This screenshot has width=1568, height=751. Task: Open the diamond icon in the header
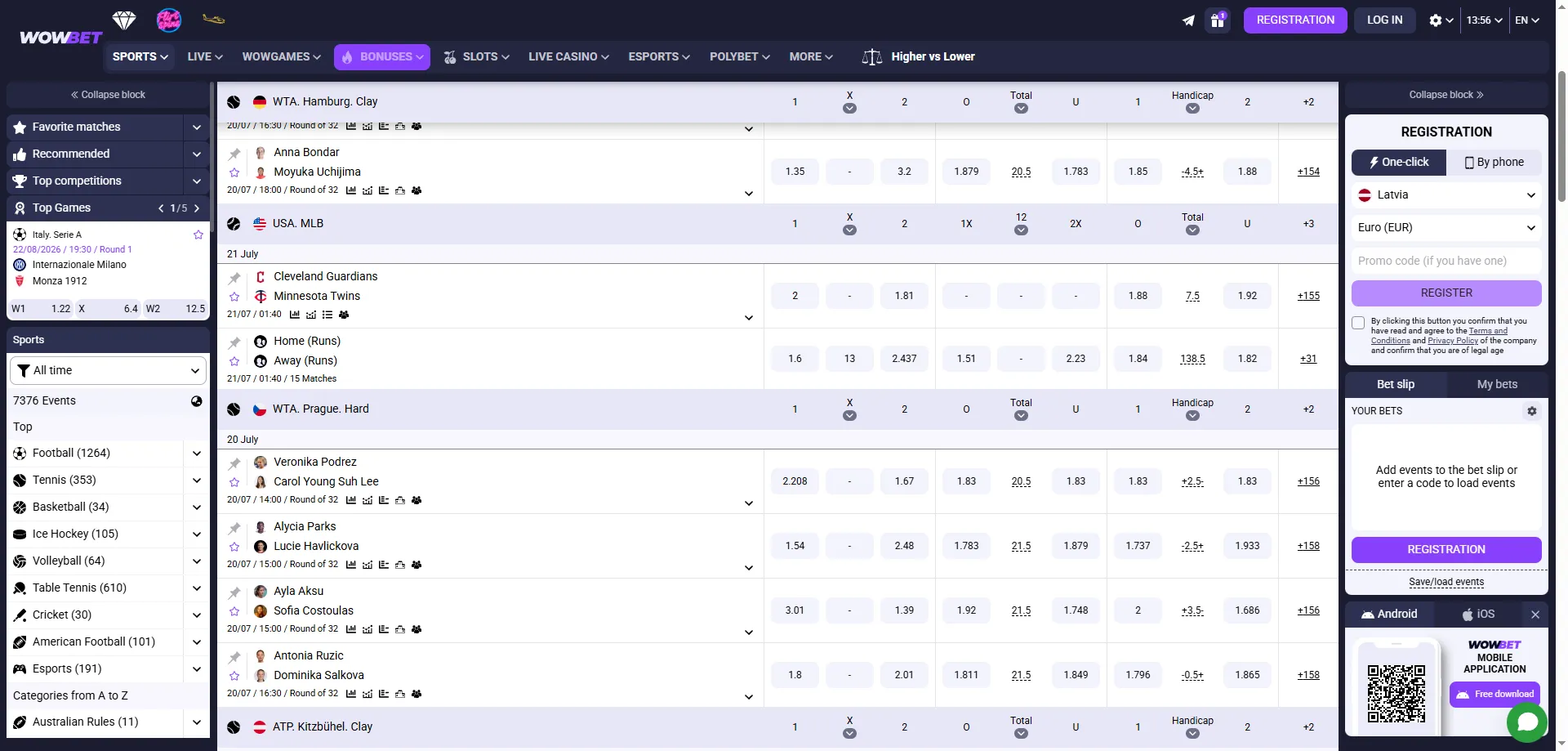click(x=124, y=20)
